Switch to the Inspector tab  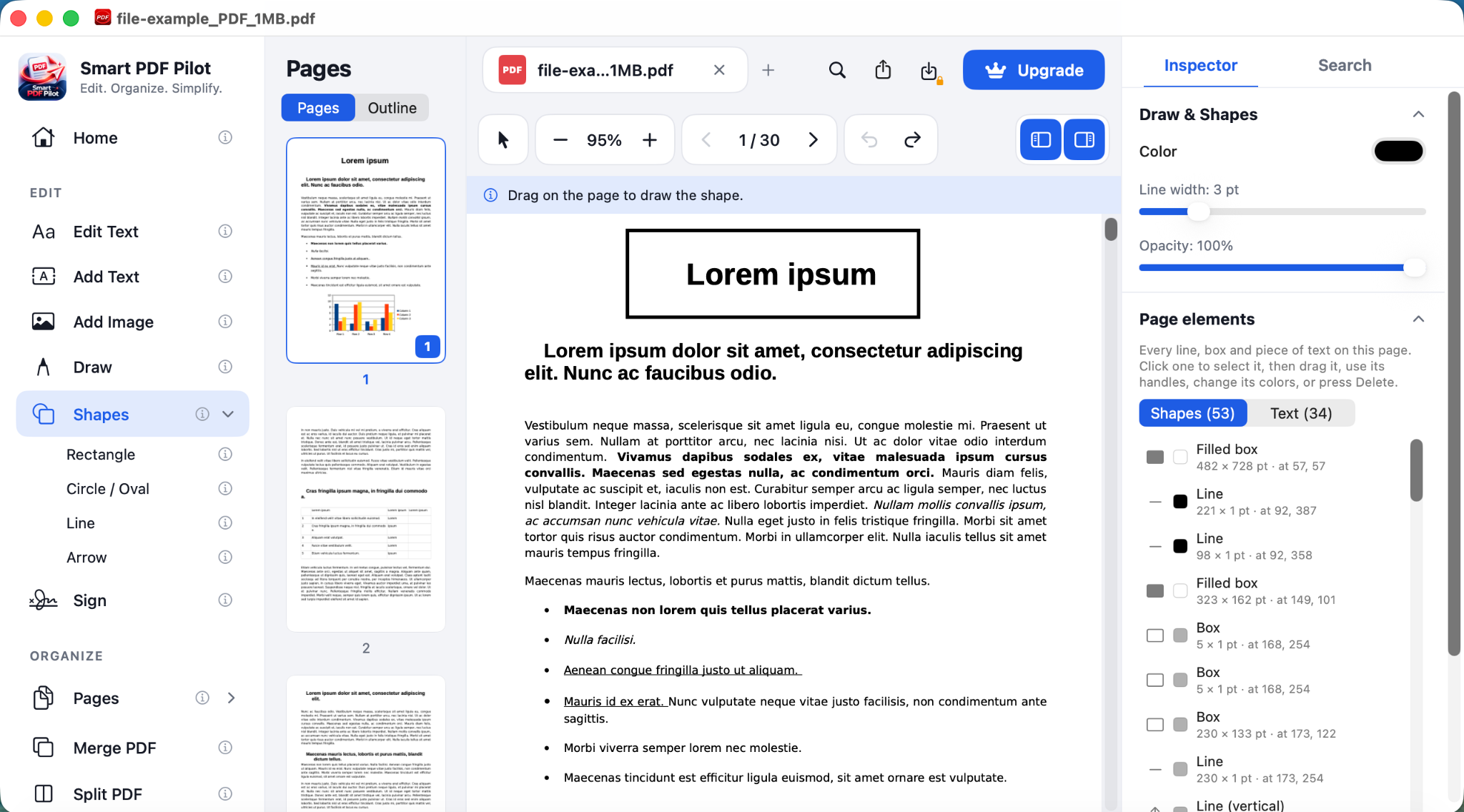coord(1200,65)
